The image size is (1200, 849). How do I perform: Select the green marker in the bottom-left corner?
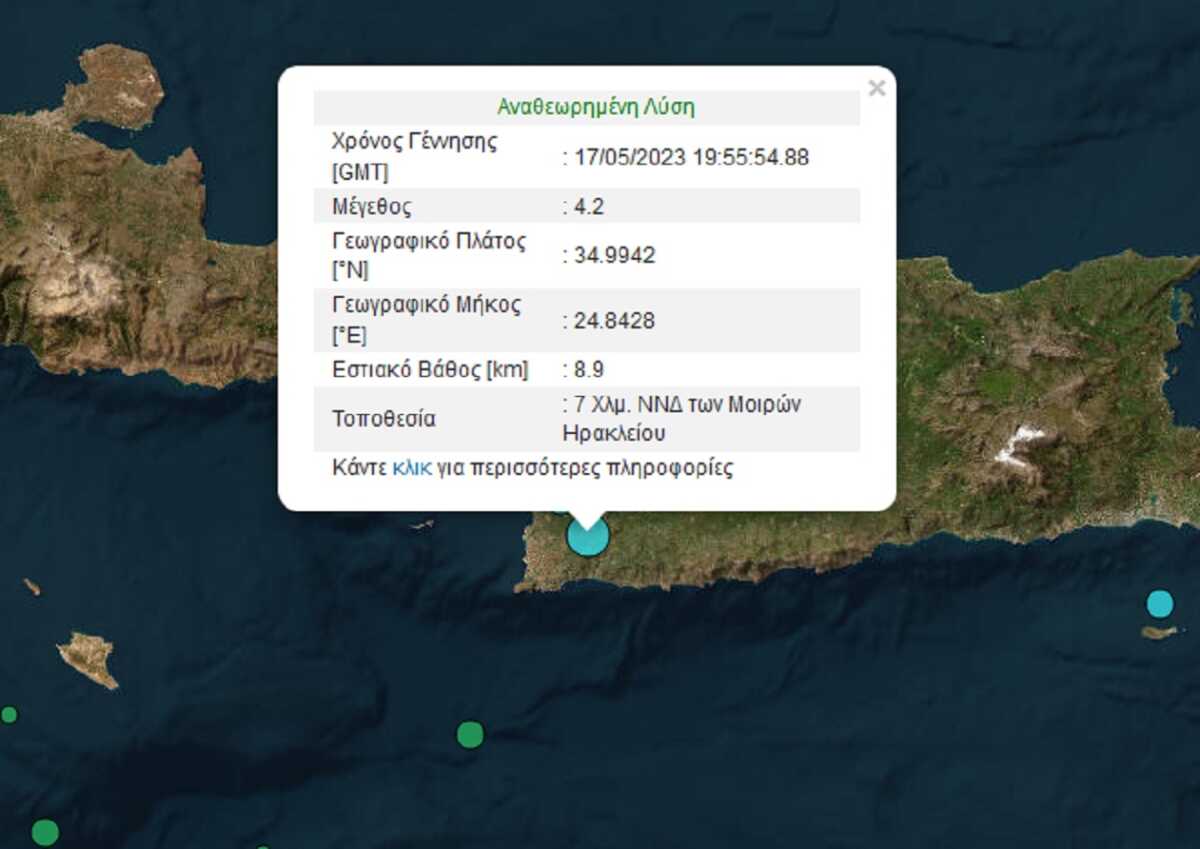coord(45,832)
